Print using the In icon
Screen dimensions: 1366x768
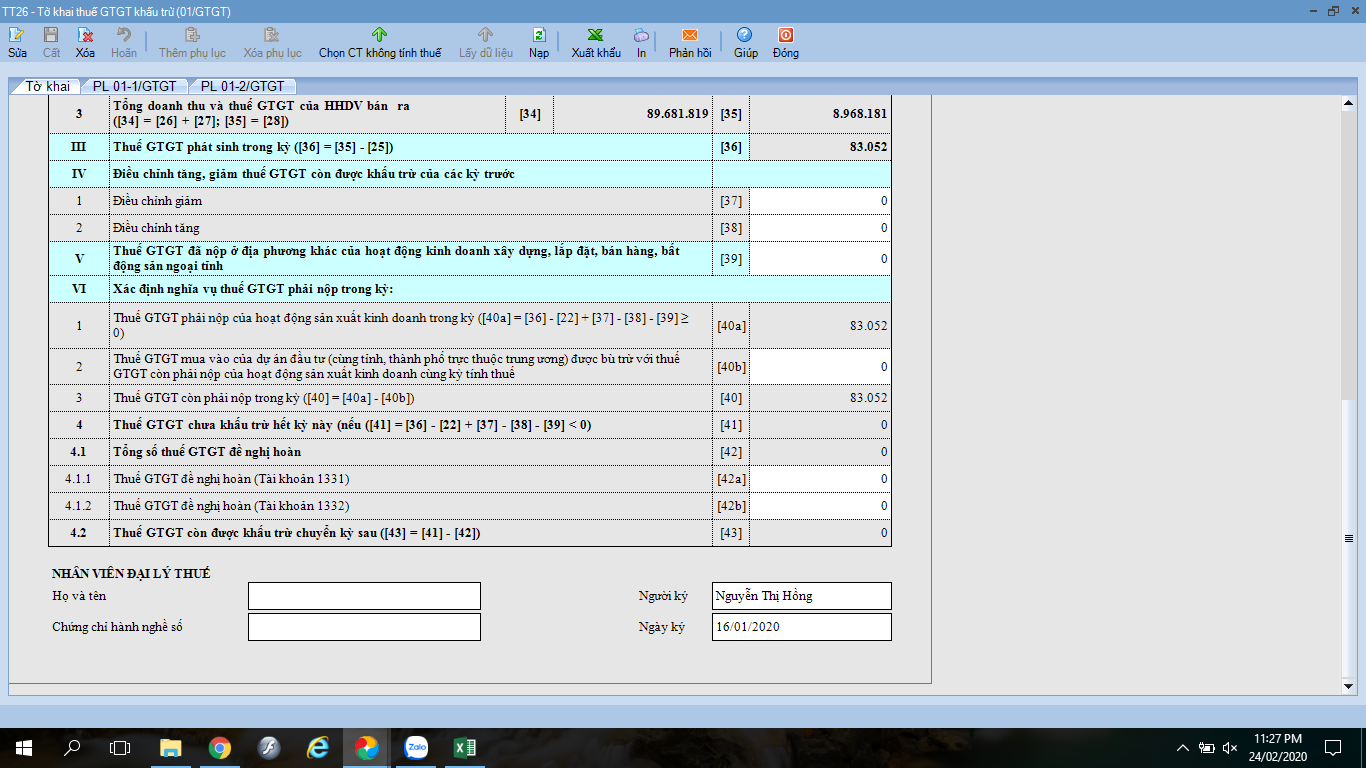click(641, 35)
